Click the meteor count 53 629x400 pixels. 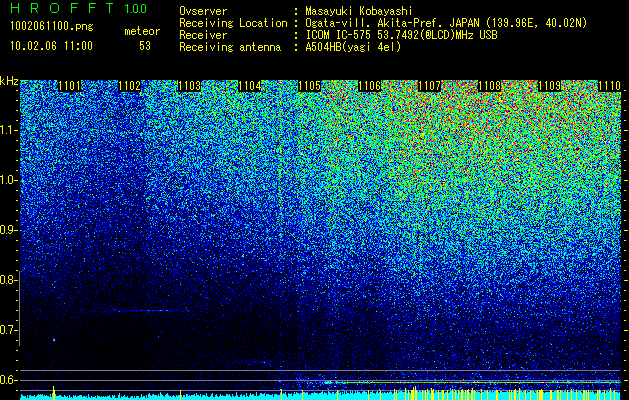click(145, 46)
